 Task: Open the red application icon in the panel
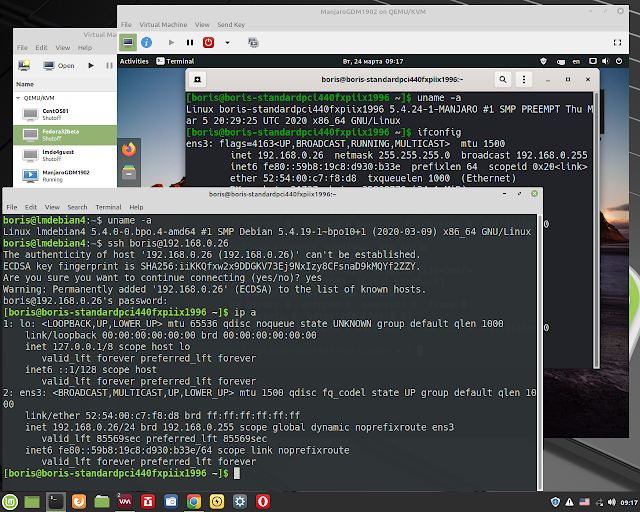point(148,502)
